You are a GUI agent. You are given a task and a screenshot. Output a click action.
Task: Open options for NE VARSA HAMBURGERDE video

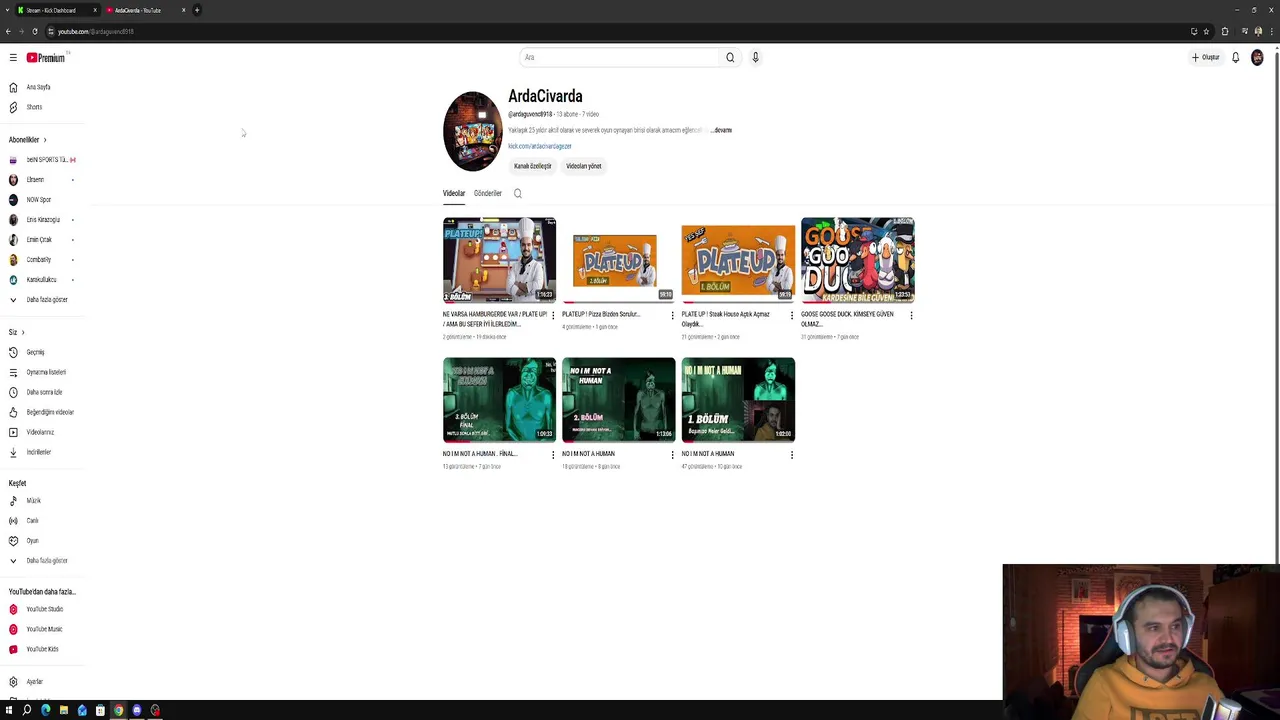click(x=553, y=315)
